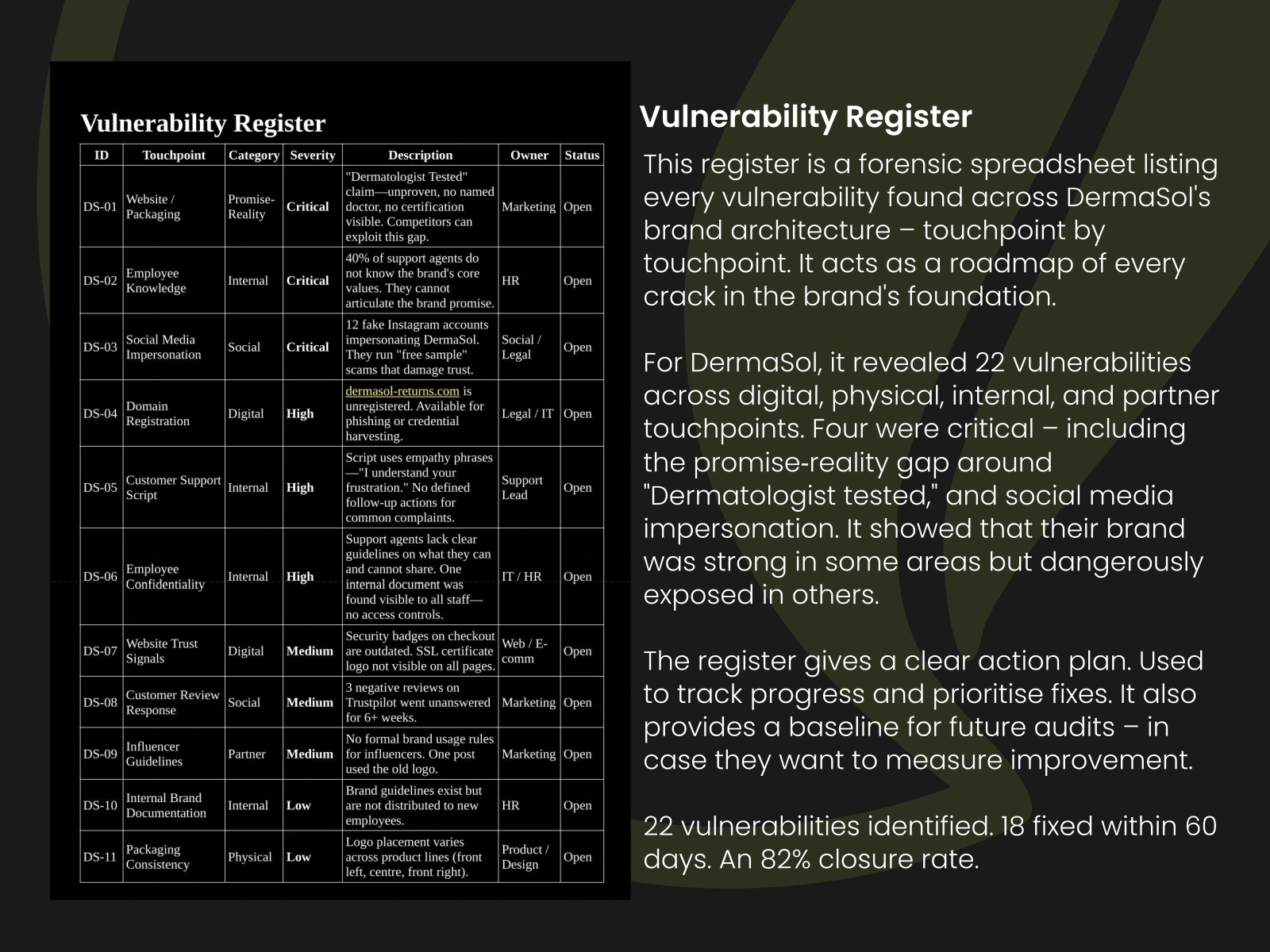The image size is (1270, 952).
Task: Click the Employee Confidentiality touchpoint cell
Action: [174, 577]
